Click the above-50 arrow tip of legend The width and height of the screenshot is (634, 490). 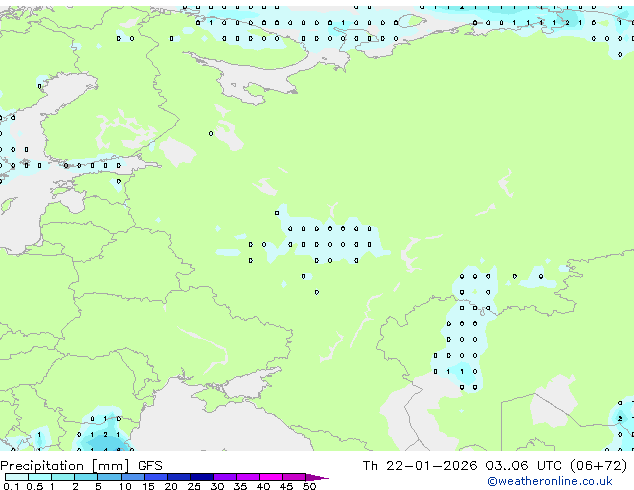[317, 477]
